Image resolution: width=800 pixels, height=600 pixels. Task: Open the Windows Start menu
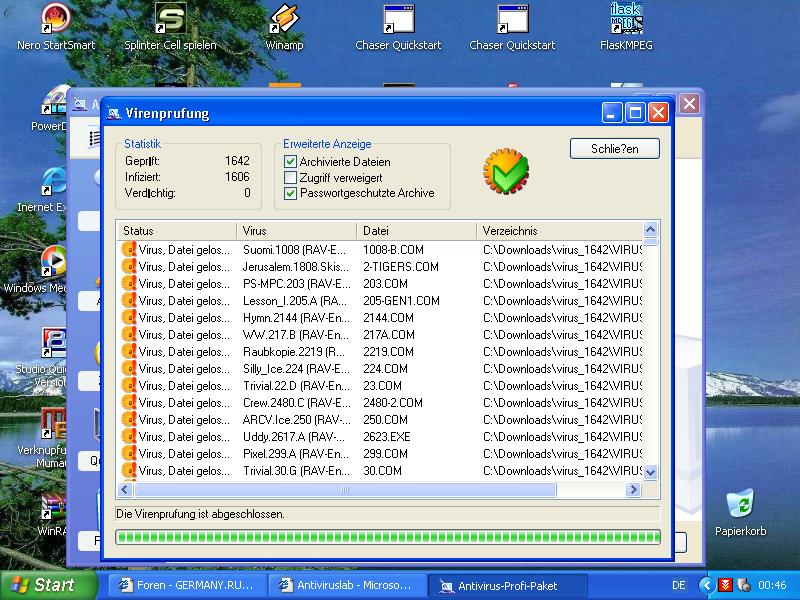click(x=42, y=585)
